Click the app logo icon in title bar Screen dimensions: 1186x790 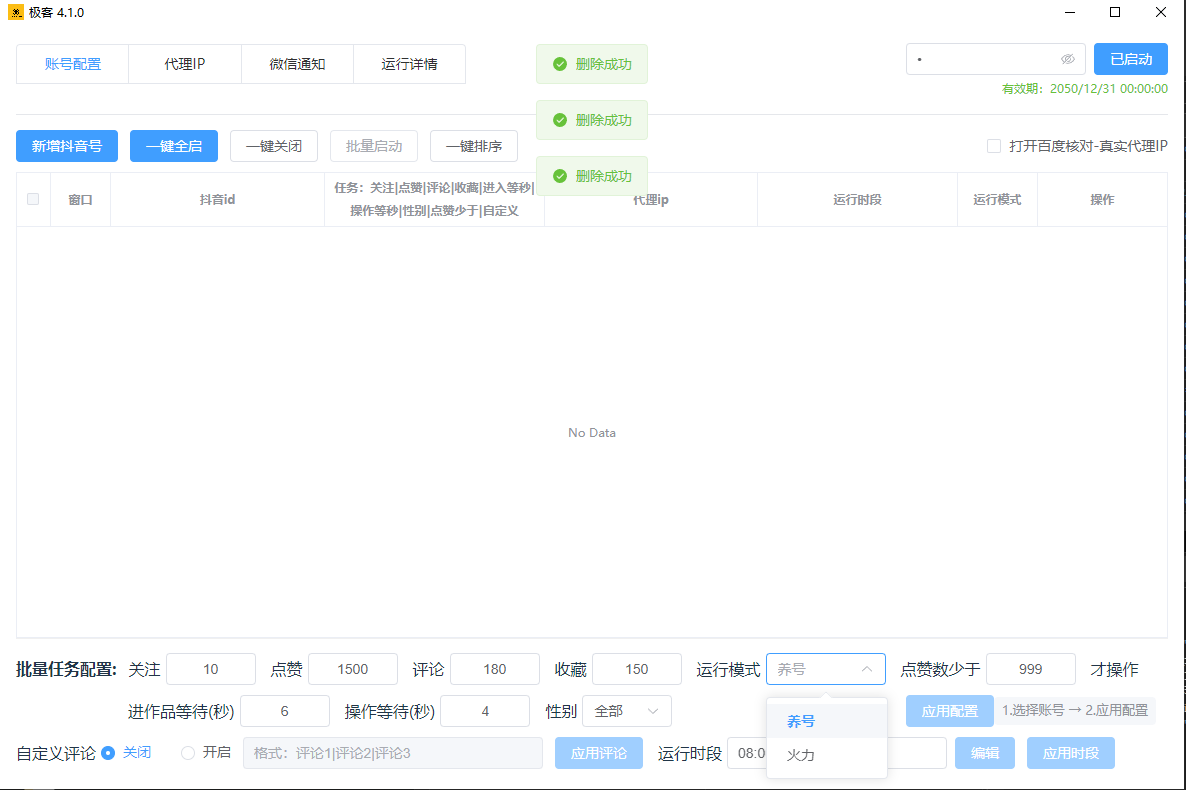(16, 12)
